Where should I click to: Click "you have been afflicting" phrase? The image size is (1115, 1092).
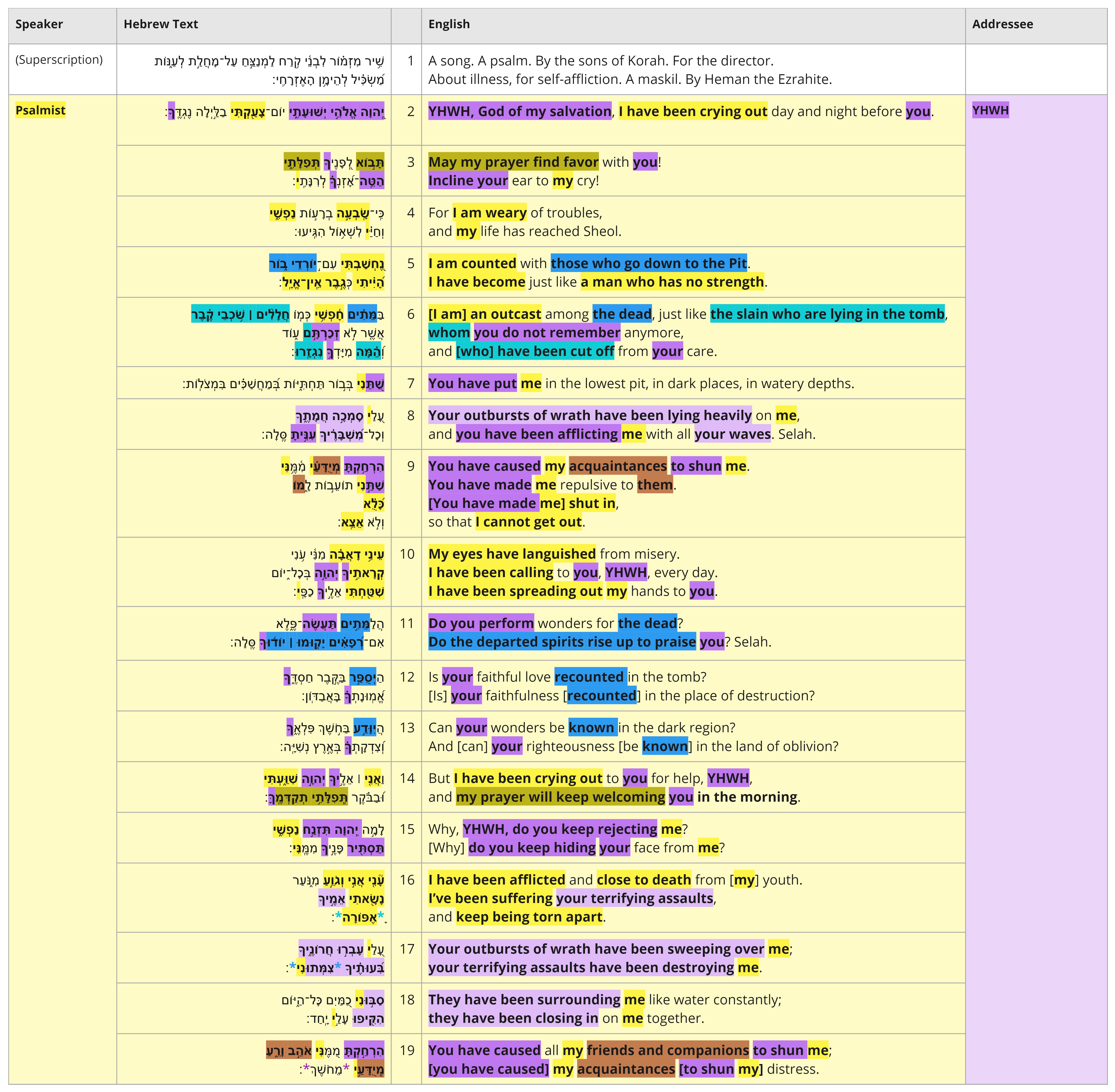tap(538, 434)
